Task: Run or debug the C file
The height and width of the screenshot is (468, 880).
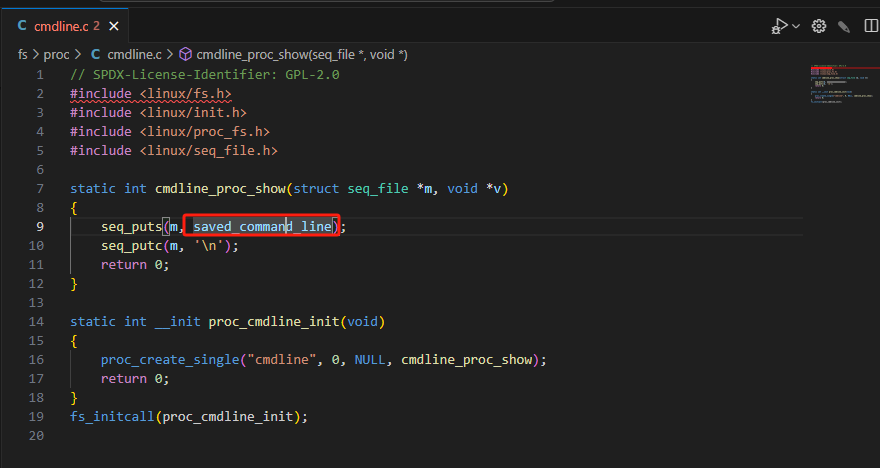Action: click(780, 26)
